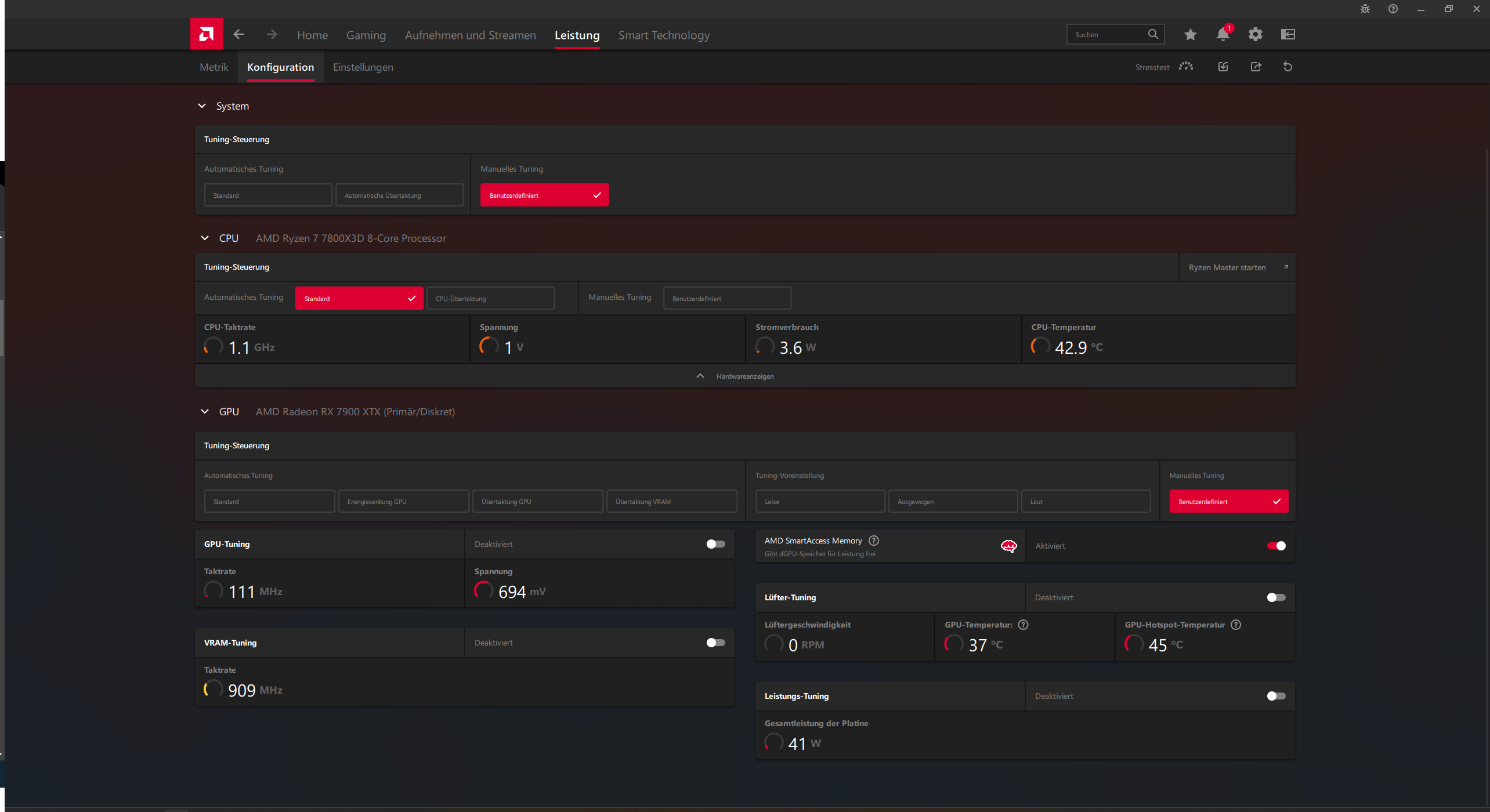
Task: Go back with the left arrow icon
Action: point(238,34)
